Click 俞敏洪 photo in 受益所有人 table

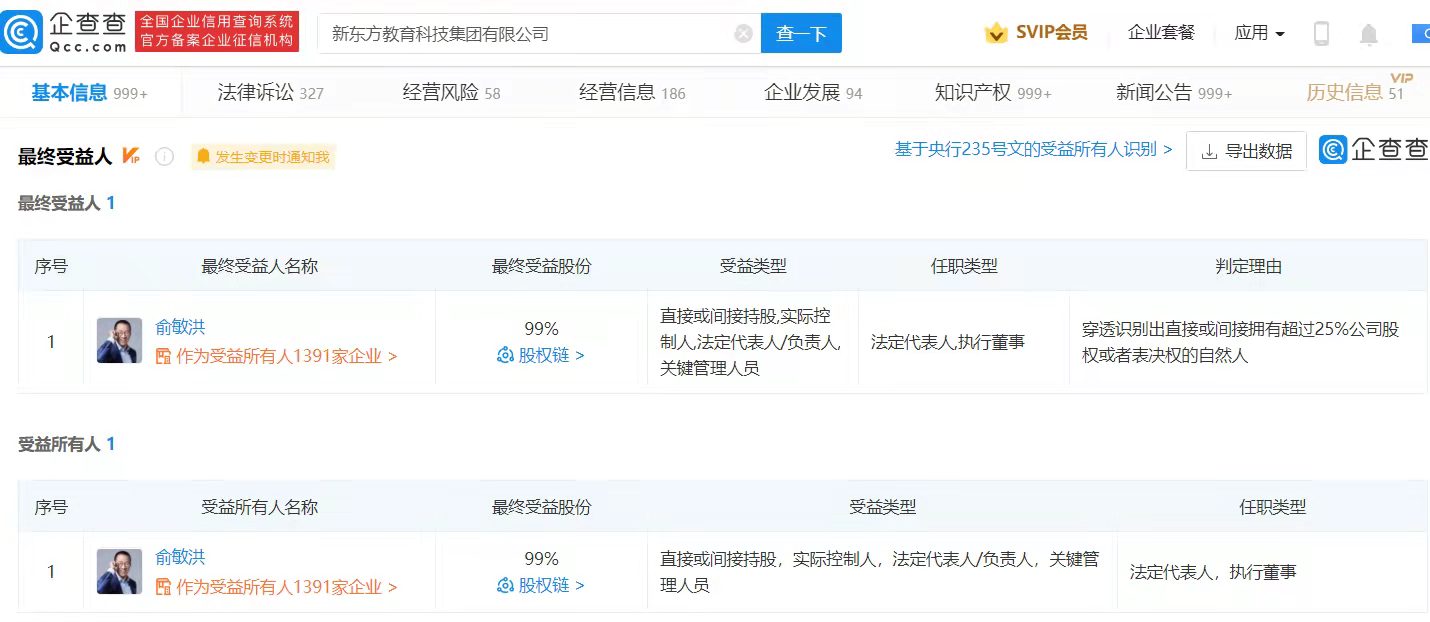point(119,571)
